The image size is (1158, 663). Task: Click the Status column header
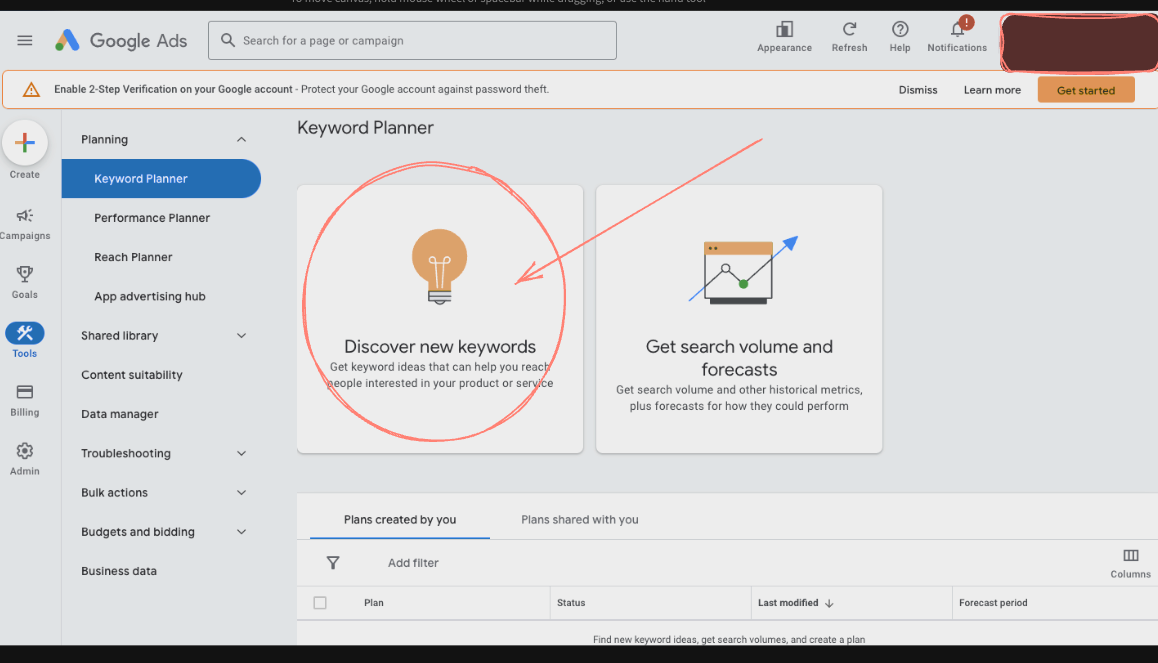[x=571, y=602]
